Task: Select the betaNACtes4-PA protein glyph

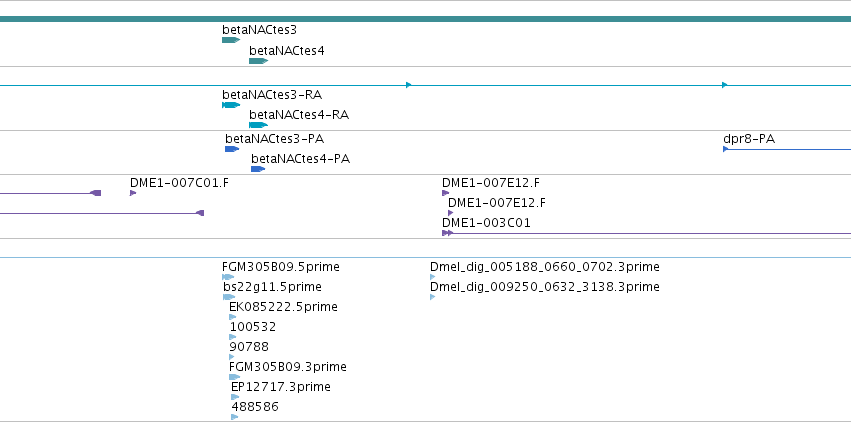Action: point(258,169)
